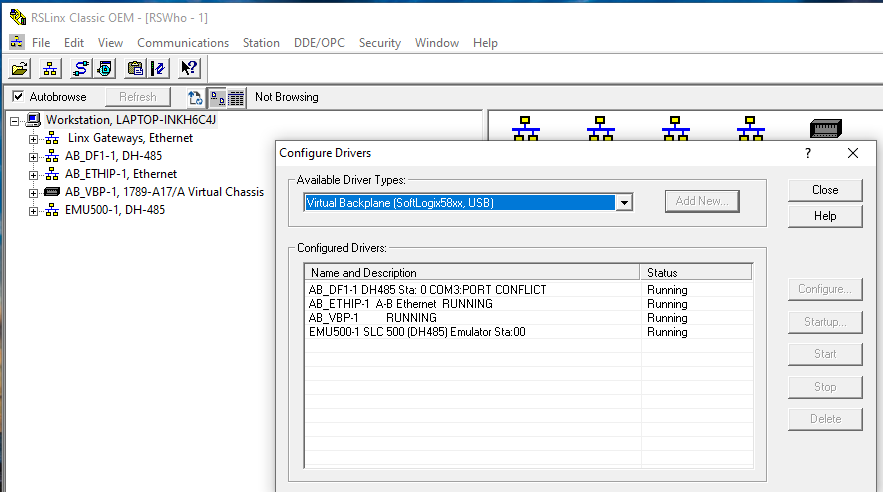
Task: Click the RSWho document icon in menu bar
Action: tap(17, 42)
